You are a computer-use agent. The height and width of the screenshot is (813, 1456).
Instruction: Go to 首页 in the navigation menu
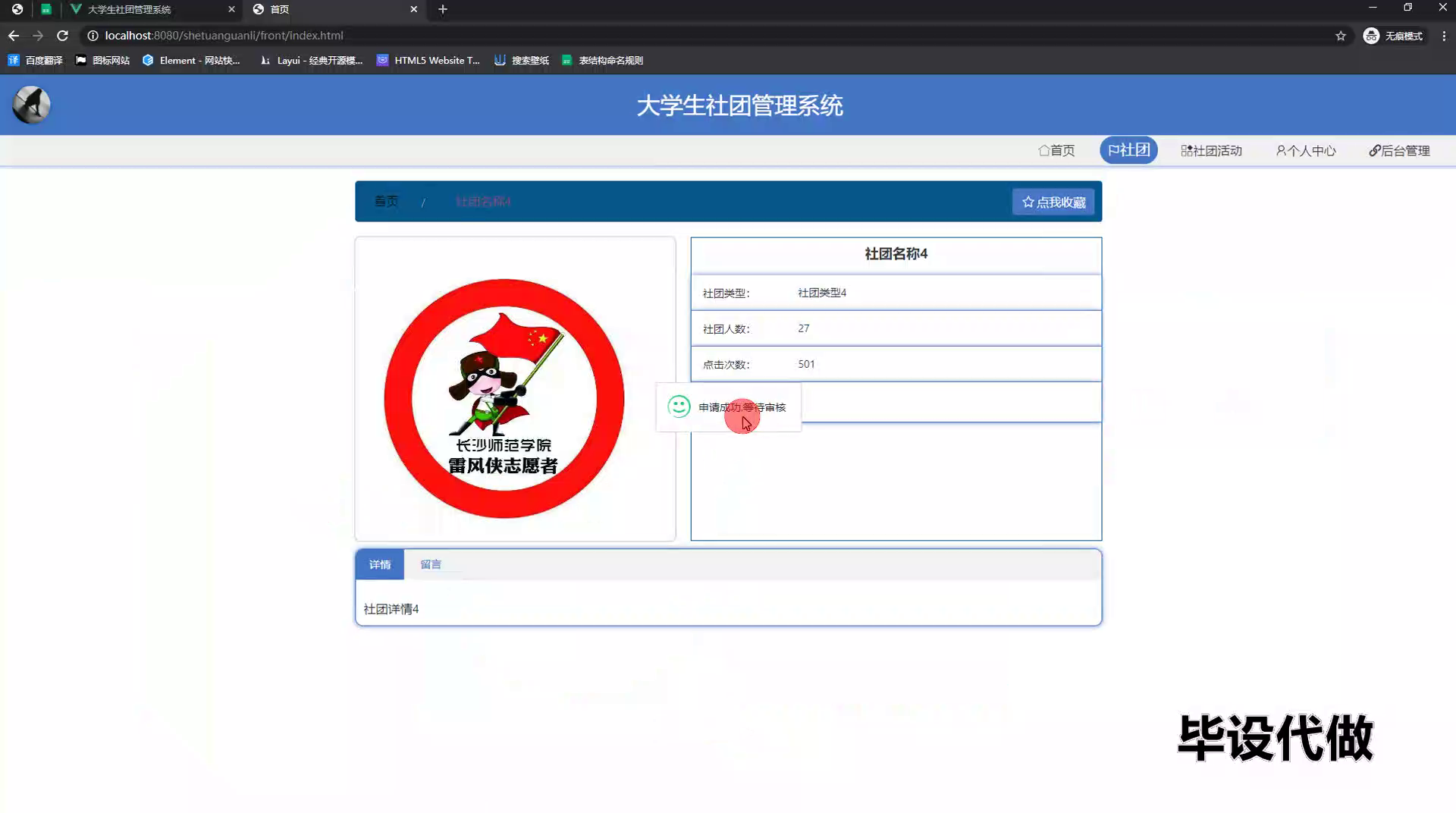1056,150
